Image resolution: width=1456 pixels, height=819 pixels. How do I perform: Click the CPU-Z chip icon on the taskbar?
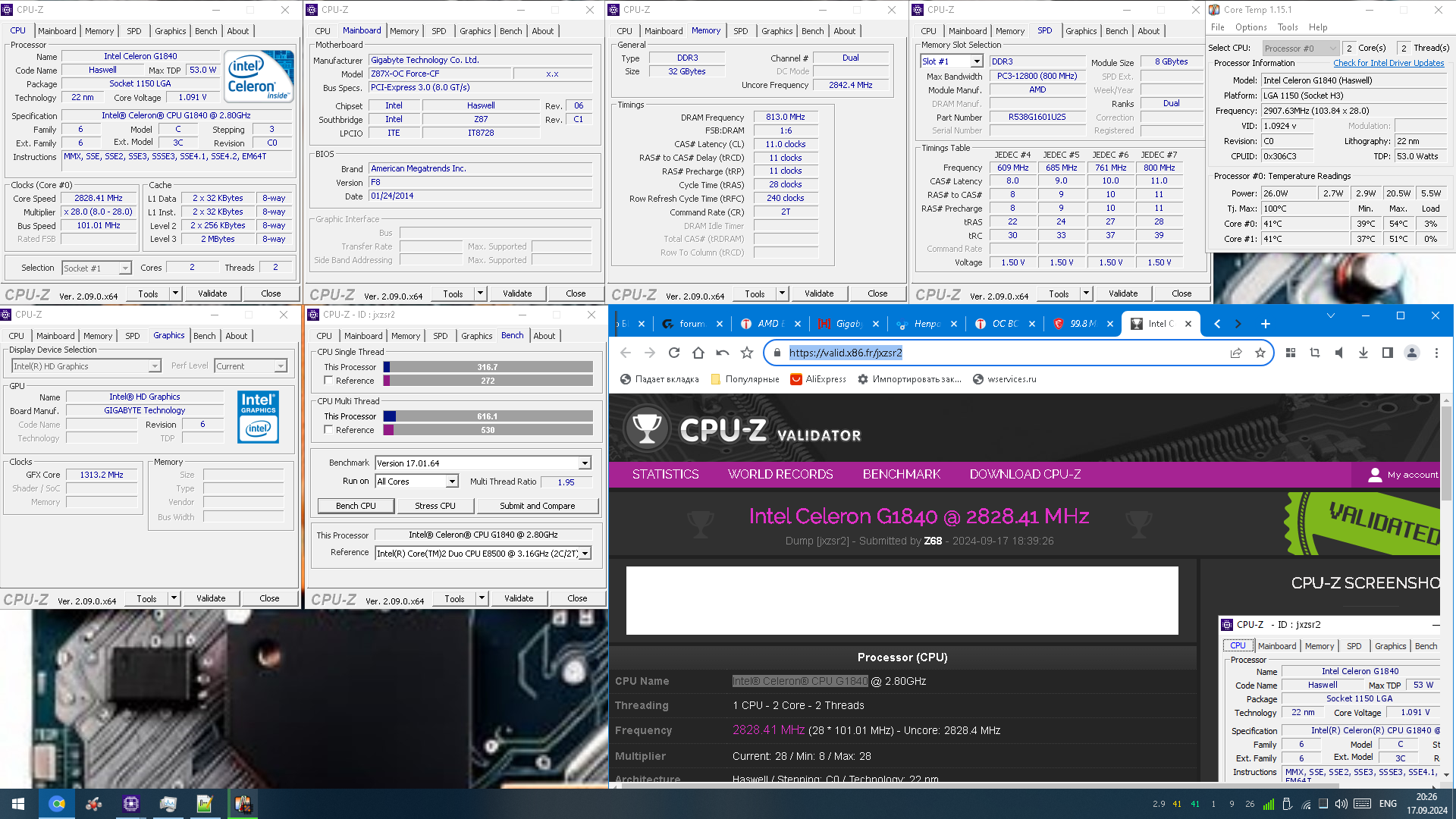pos(131,804)
